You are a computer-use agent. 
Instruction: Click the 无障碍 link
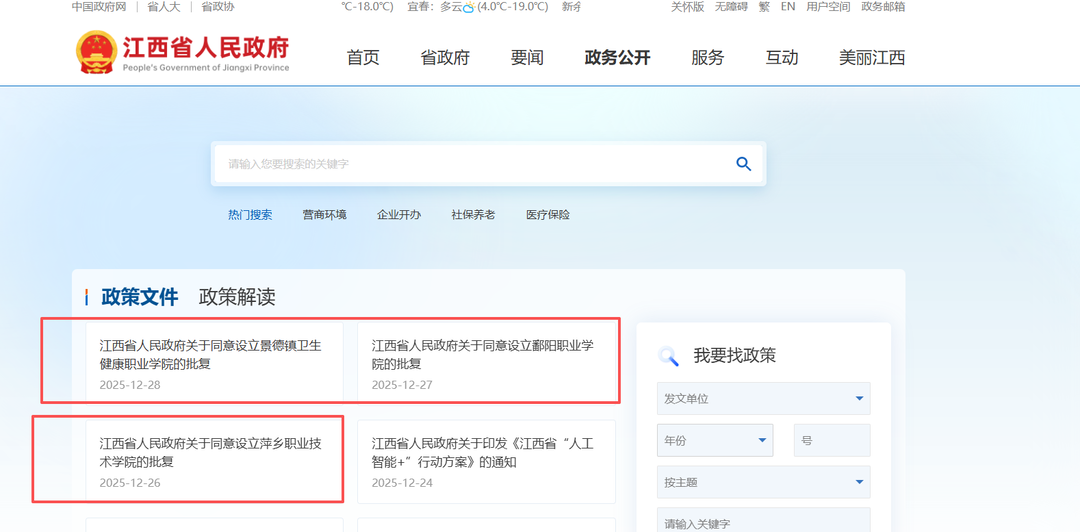point(731,7)
